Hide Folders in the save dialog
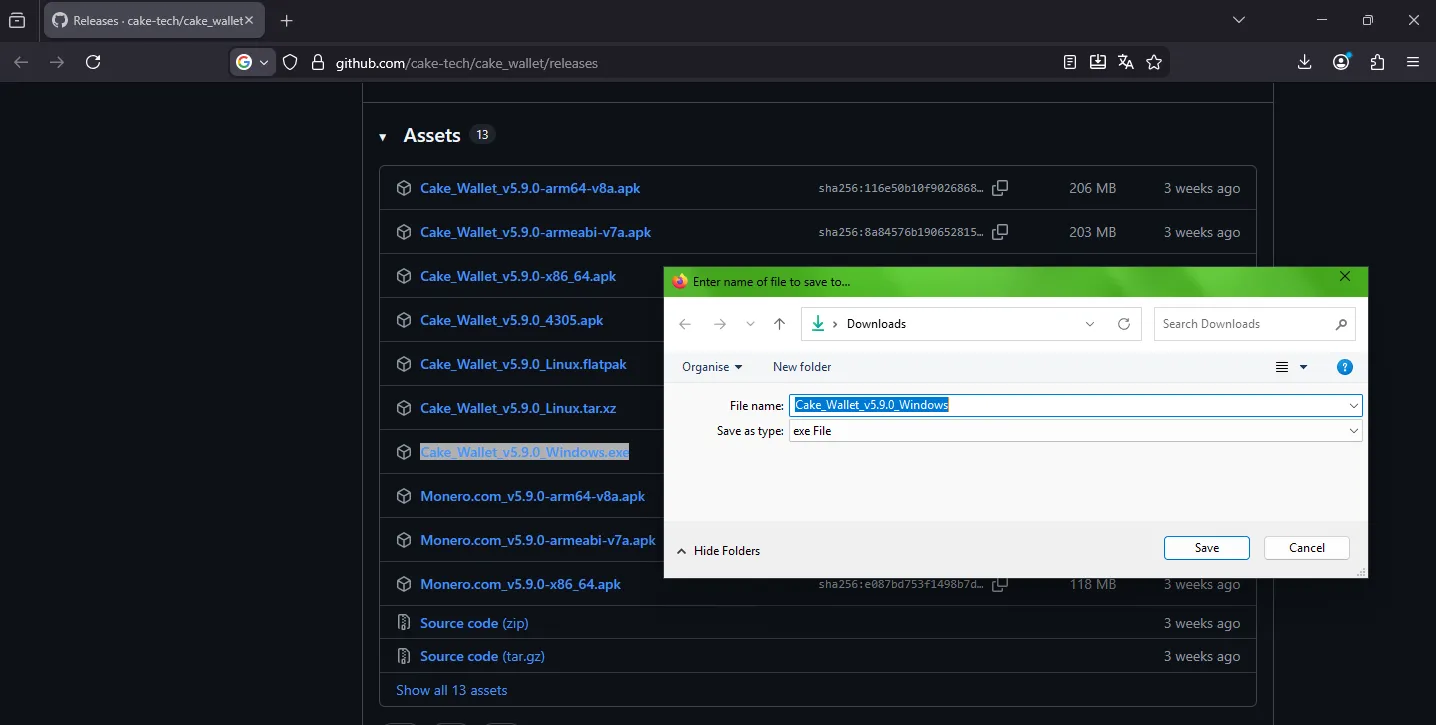Image resolution: width=1436 pixels, height=725 pixels. 718,551
